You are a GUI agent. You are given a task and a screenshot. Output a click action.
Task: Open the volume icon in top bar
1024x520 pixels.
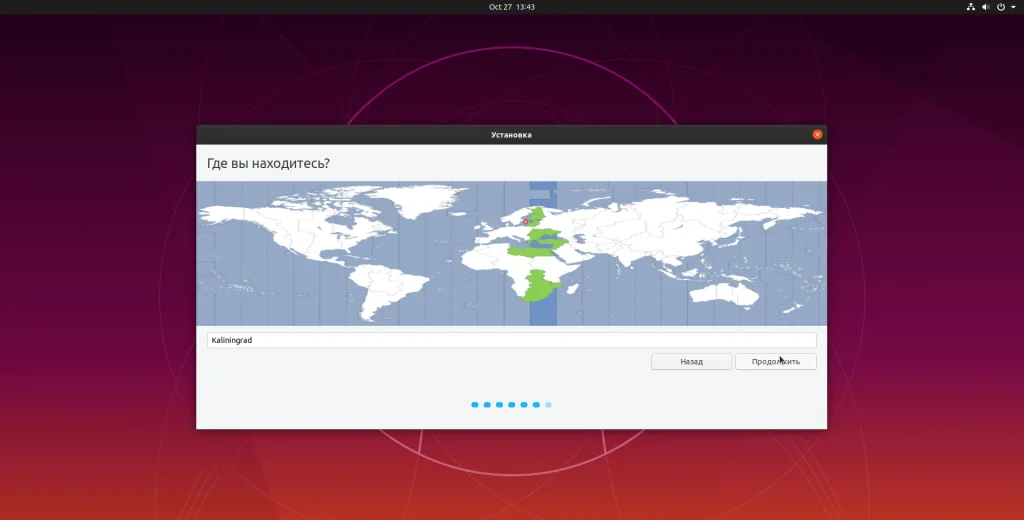coord(985,7)
